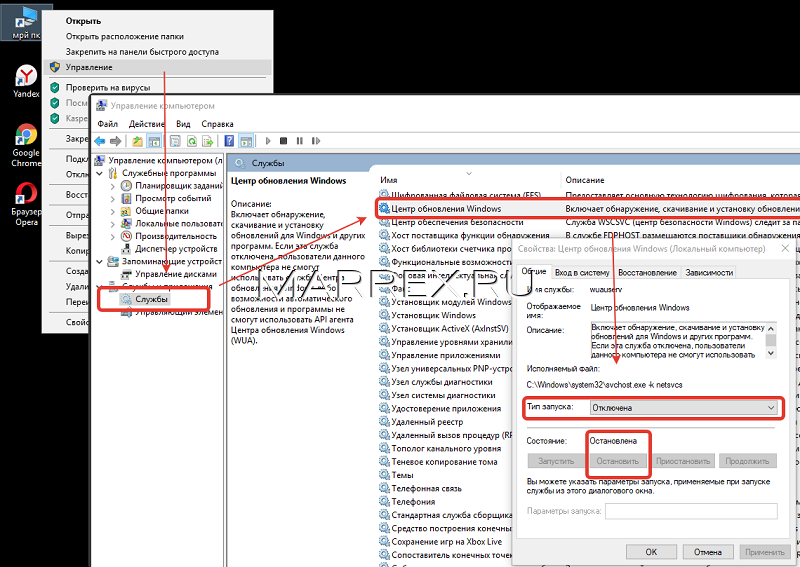Toggle the Action Pane toolbar icon
Viewport: 800px width, 567px height.
[246, 141]
